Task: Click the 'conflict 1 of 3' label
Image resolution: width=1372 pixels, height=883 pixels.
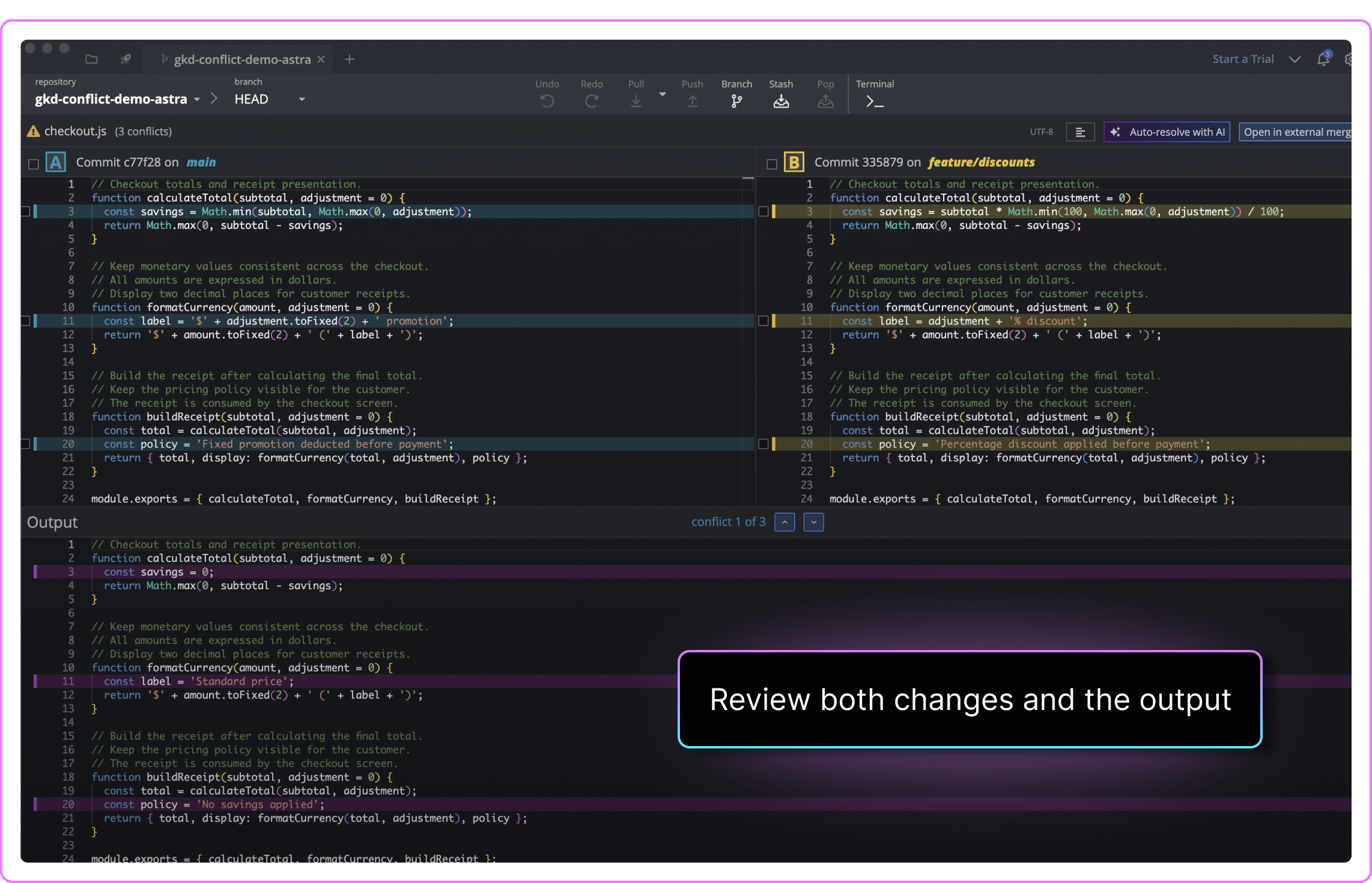Action: click(728, 522)
